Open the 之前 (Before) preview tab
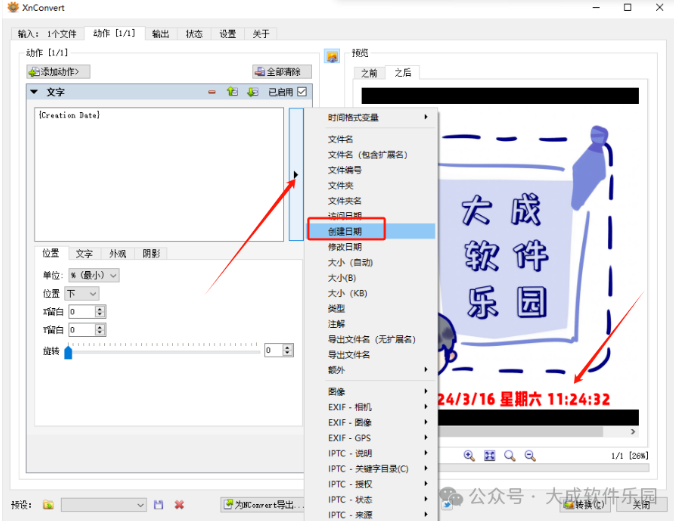The height and width of the screenshot is (521, 674). tap(369, 73)
